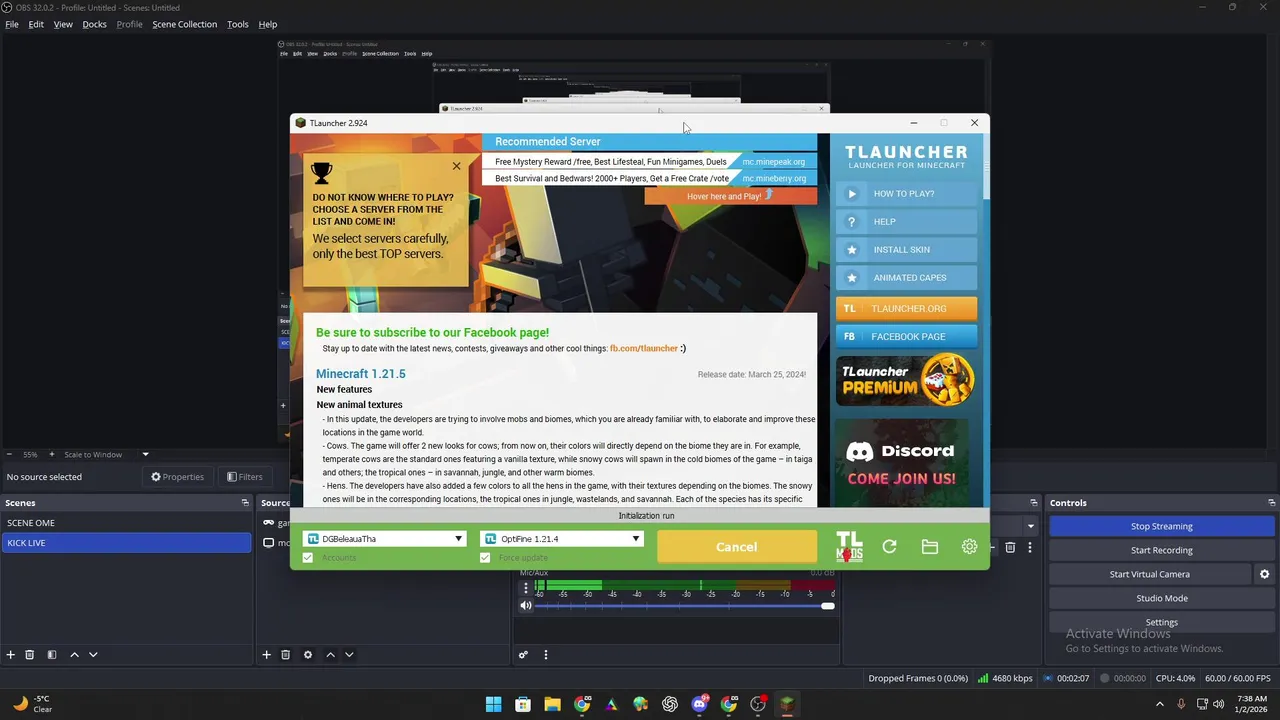This screenshot has height=720, width=1280.
Task: Click Start Virtual Camera button
Action: [x=1150, y=574]
